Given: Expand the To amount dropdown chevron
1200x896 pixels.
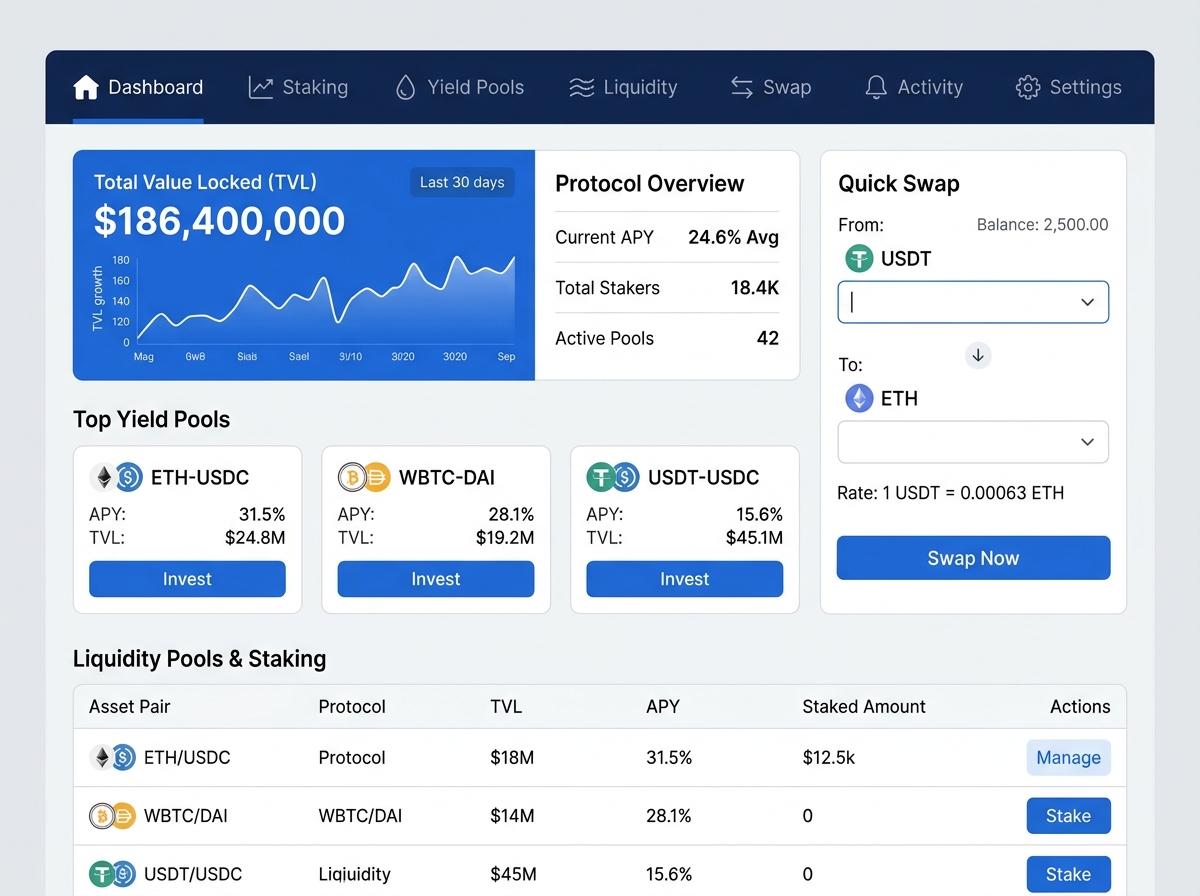Looking at the screenshot, I should tap(1088, 442).
